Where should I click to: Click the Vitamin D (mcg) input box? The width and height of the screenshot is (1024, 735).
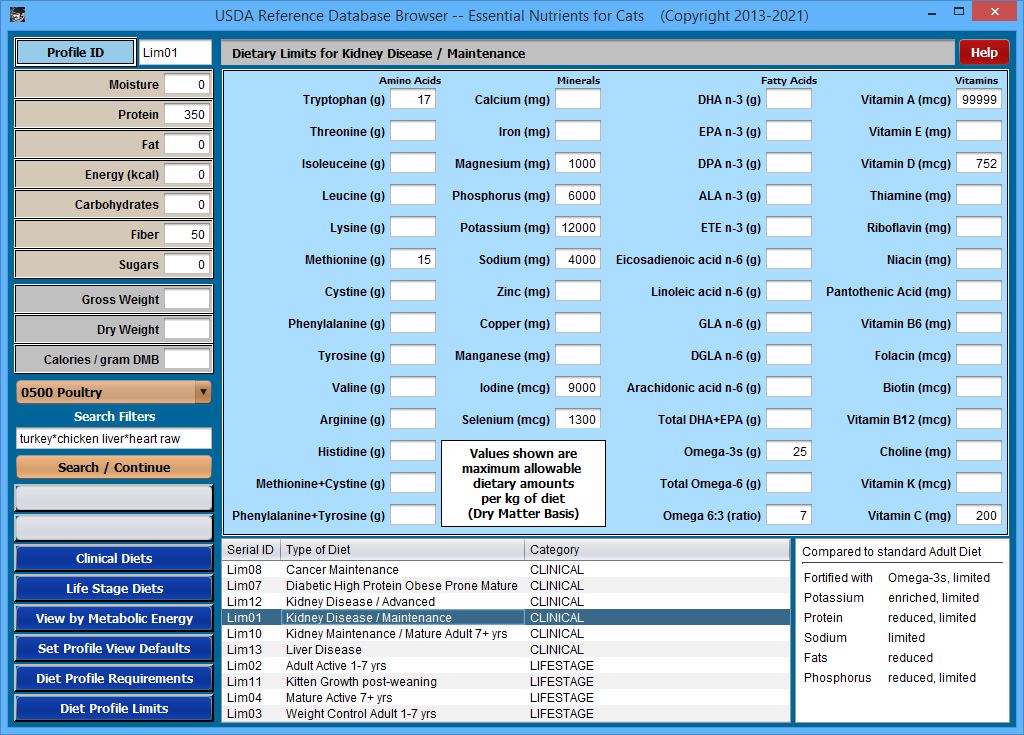point(978,164)
